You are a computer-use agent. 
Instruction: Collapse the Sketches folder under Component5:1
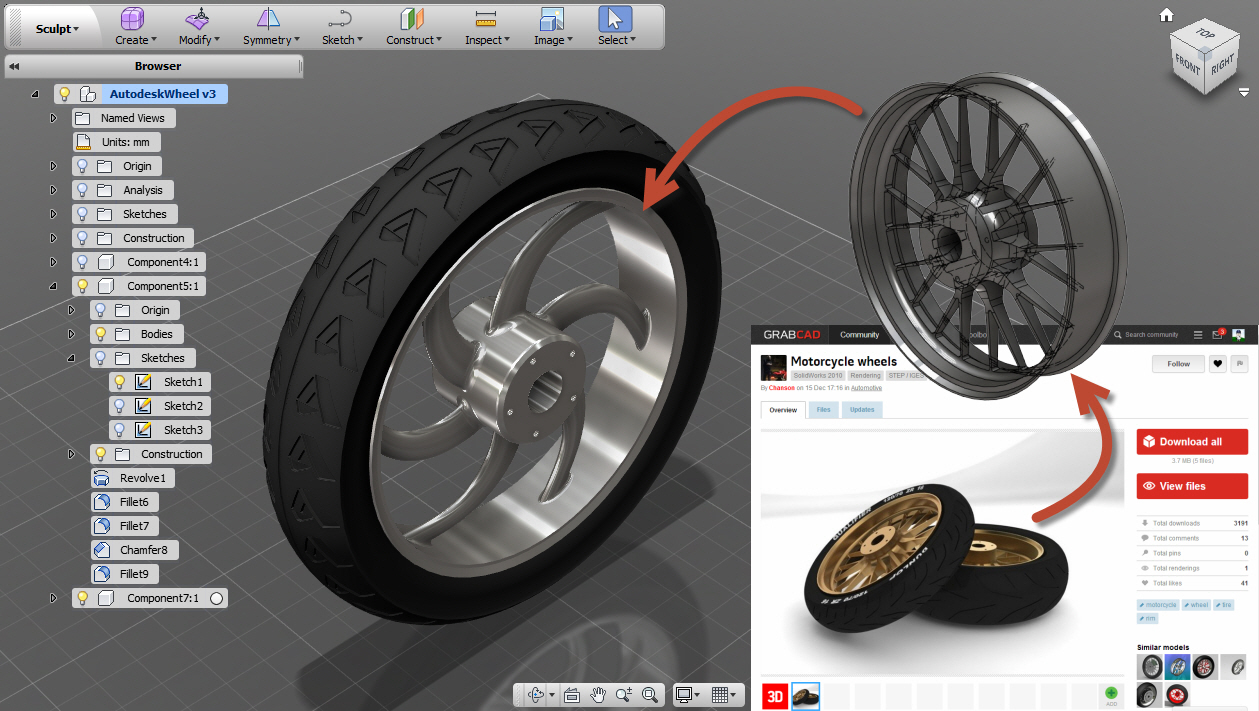pos(71,357)
